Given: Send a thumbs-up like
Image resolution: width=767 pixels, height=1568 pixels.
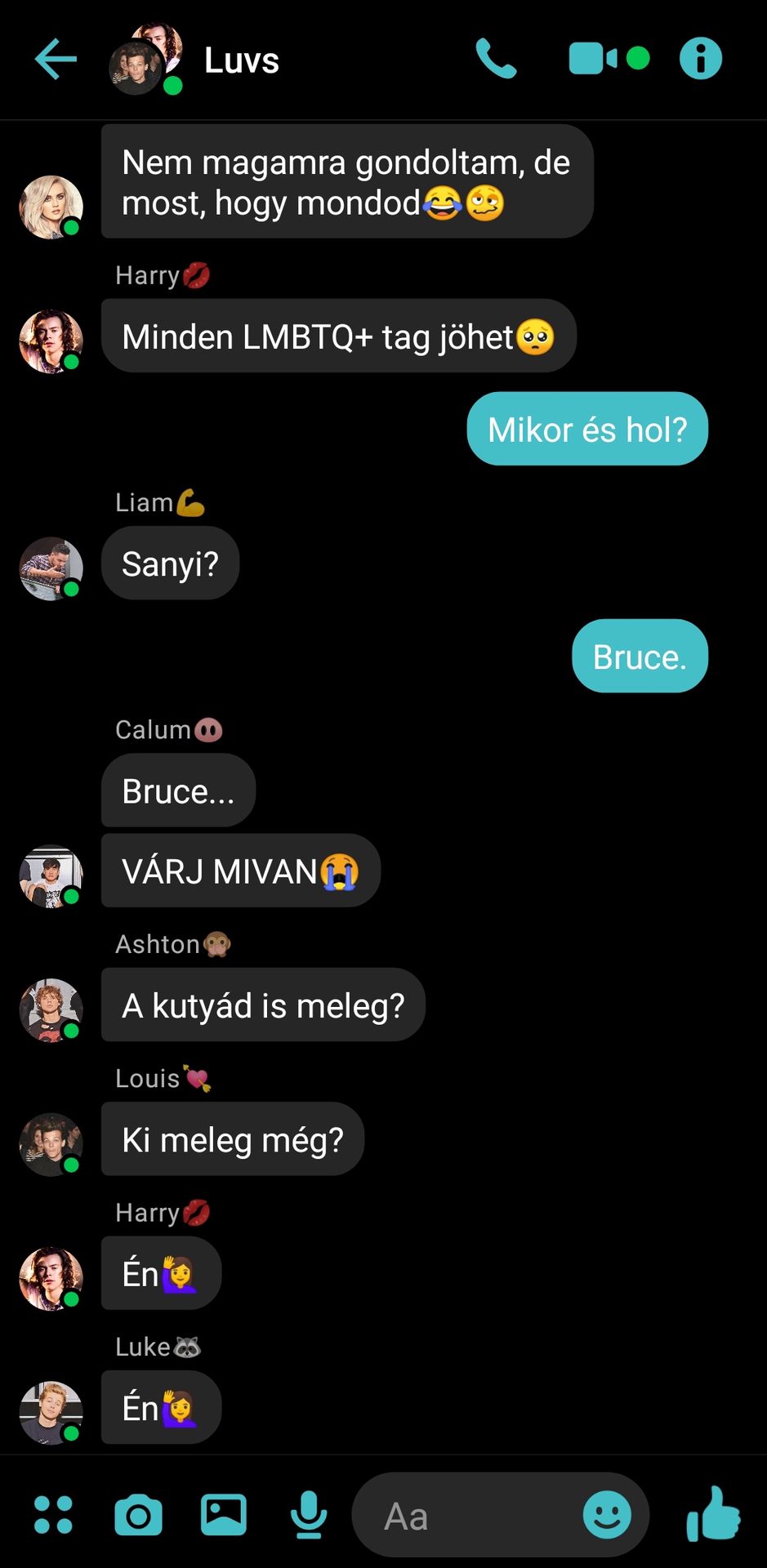Looking at the screenshot, I should tap(713, 1513).
